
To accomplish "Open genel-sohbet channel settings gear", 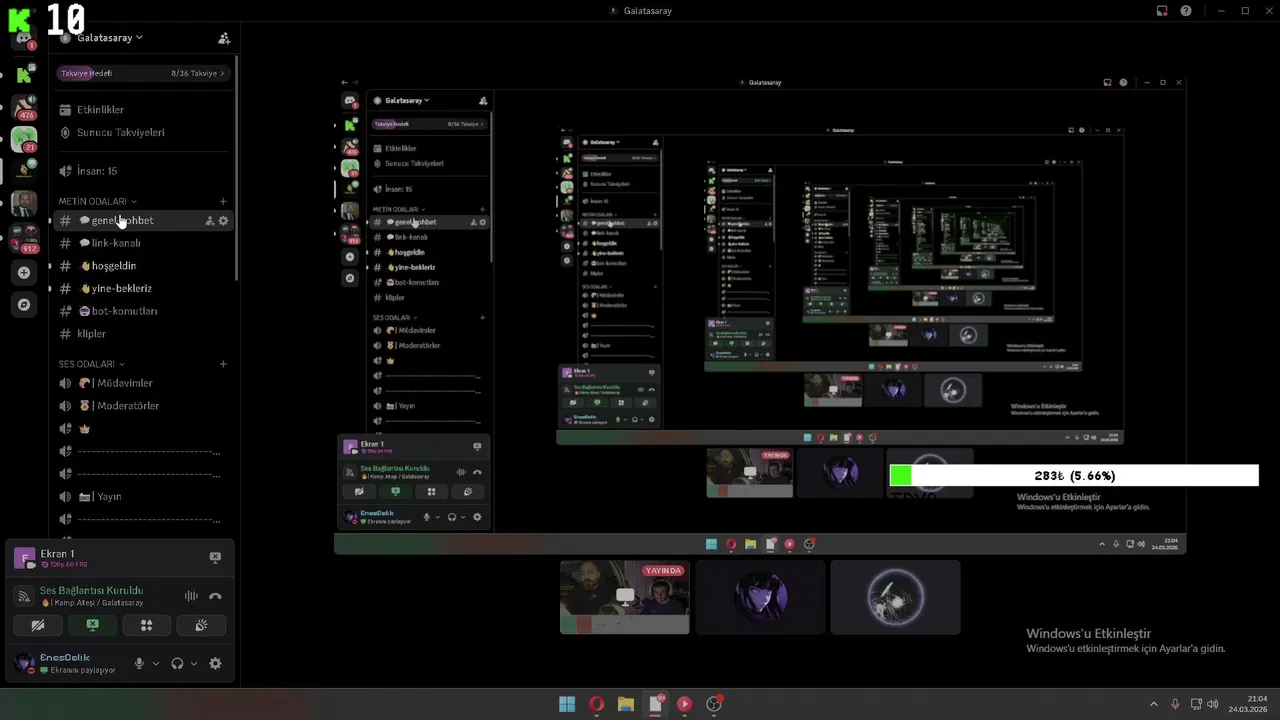I will coord(223,221).
